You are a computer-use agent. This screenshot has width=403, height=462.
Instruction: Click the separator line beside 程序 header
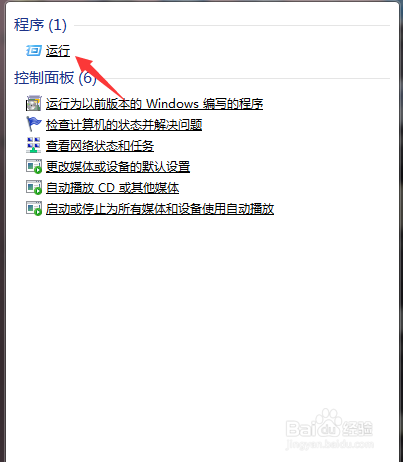tap(232, 25)
